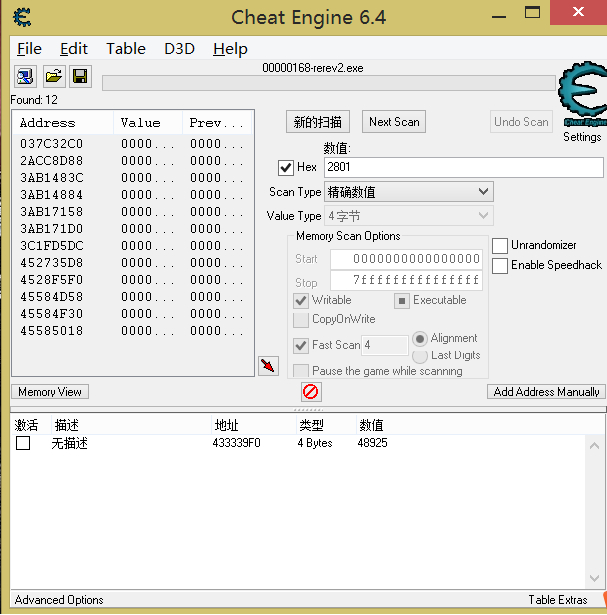
Task: Click value 48925 in address table
Action: point(372,443)
